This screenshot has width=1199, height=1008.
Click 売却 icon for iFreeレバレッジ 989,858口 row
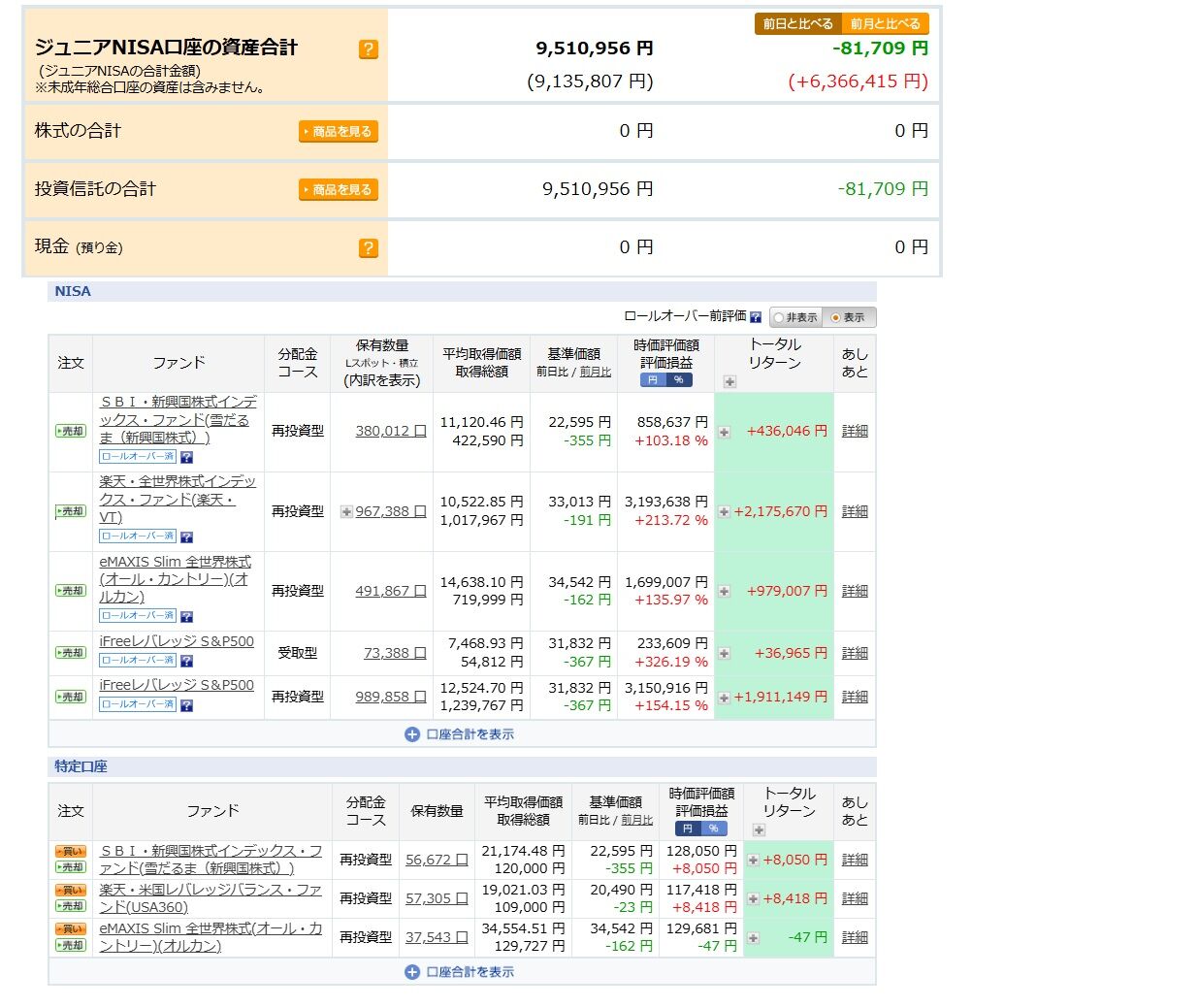tap(71, 697)
